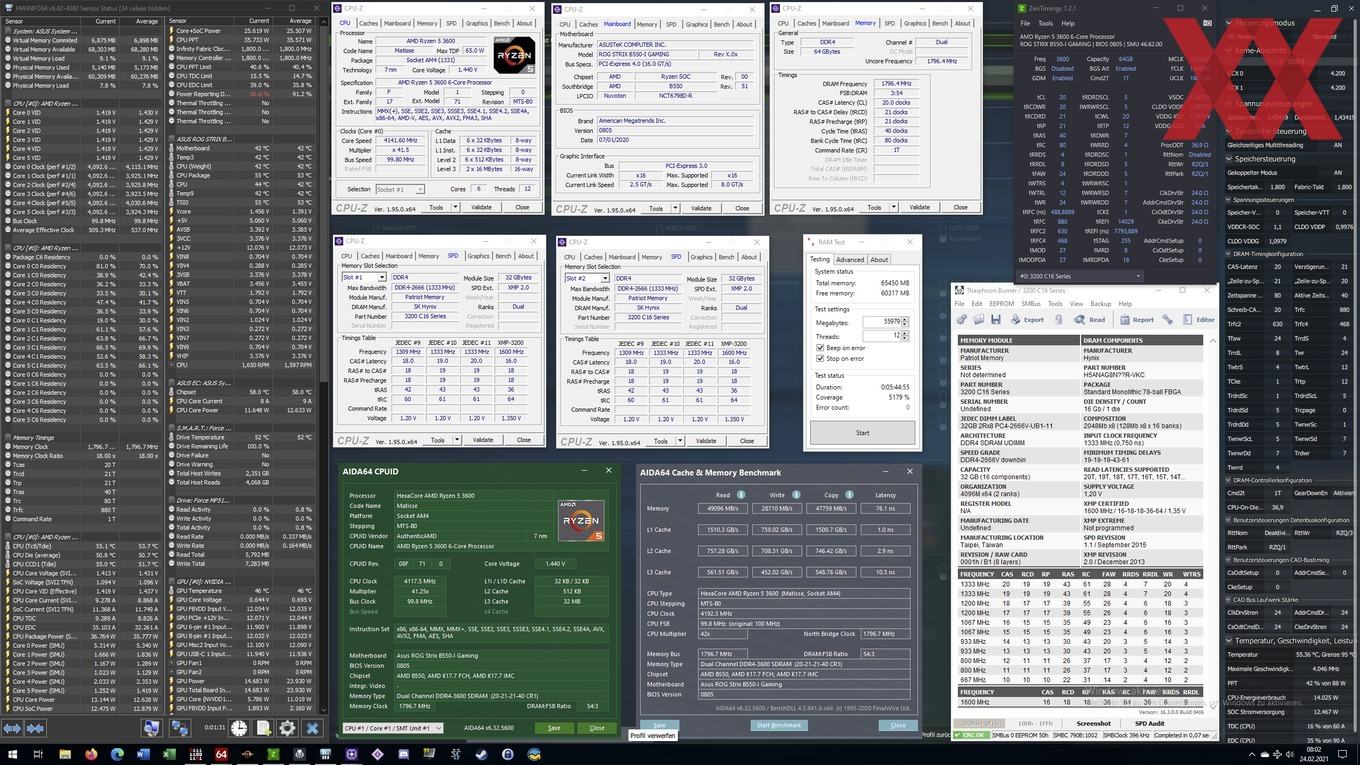Screen dimensions: 1360x765
Task: Click HWiNFO shrink columns arrows icon
Action: [x=36, y=728]
